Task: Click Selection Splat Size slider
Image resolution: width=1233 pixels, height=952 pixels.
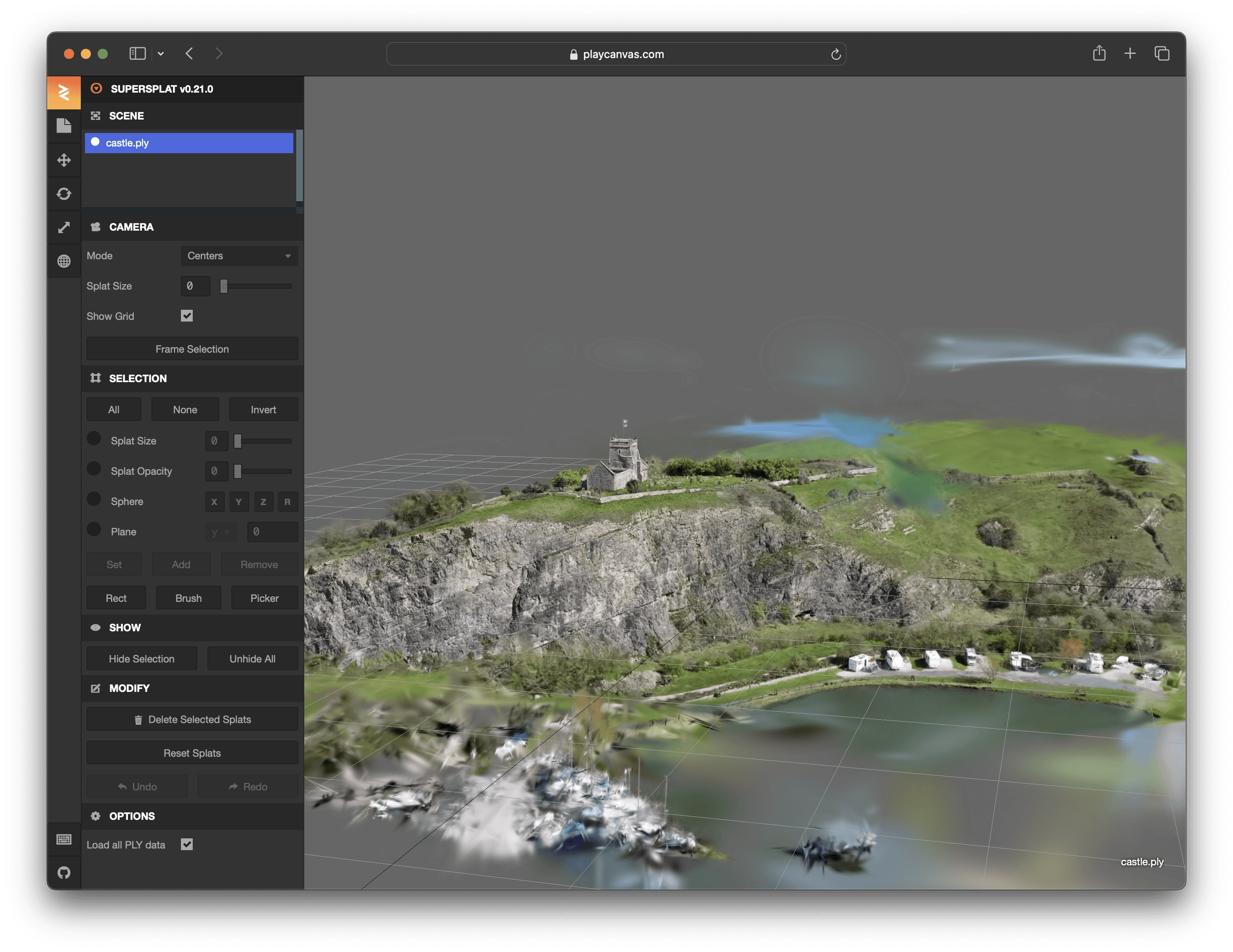Action: (x=263, y=441)
